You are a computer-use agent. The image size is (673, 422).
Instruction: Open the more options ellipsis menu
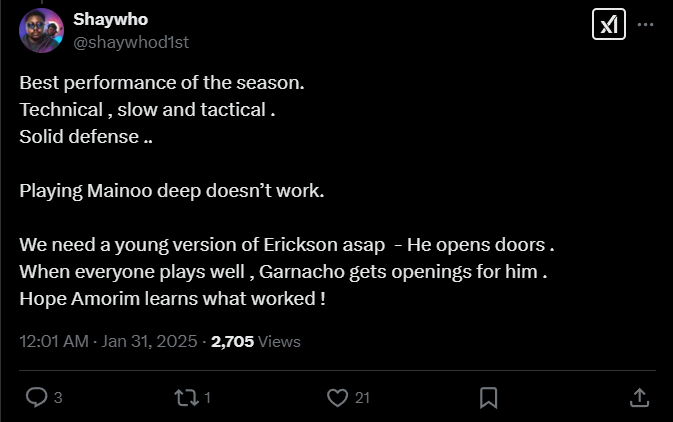[x=647, y=23]
